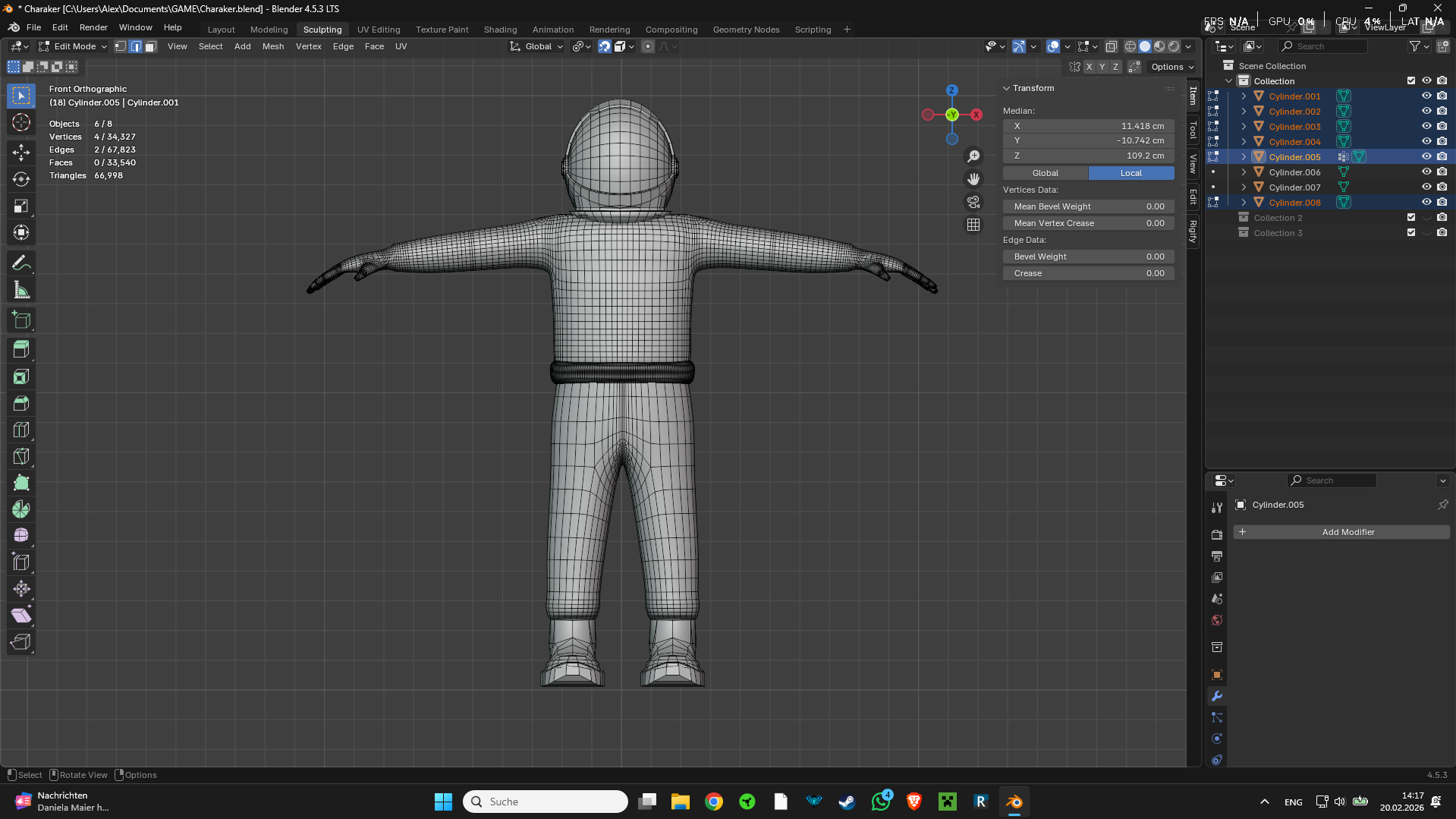The height and width of the screenshot is (819, 1456).
Task: Click the Median X value field
Action: point(1089,126)
